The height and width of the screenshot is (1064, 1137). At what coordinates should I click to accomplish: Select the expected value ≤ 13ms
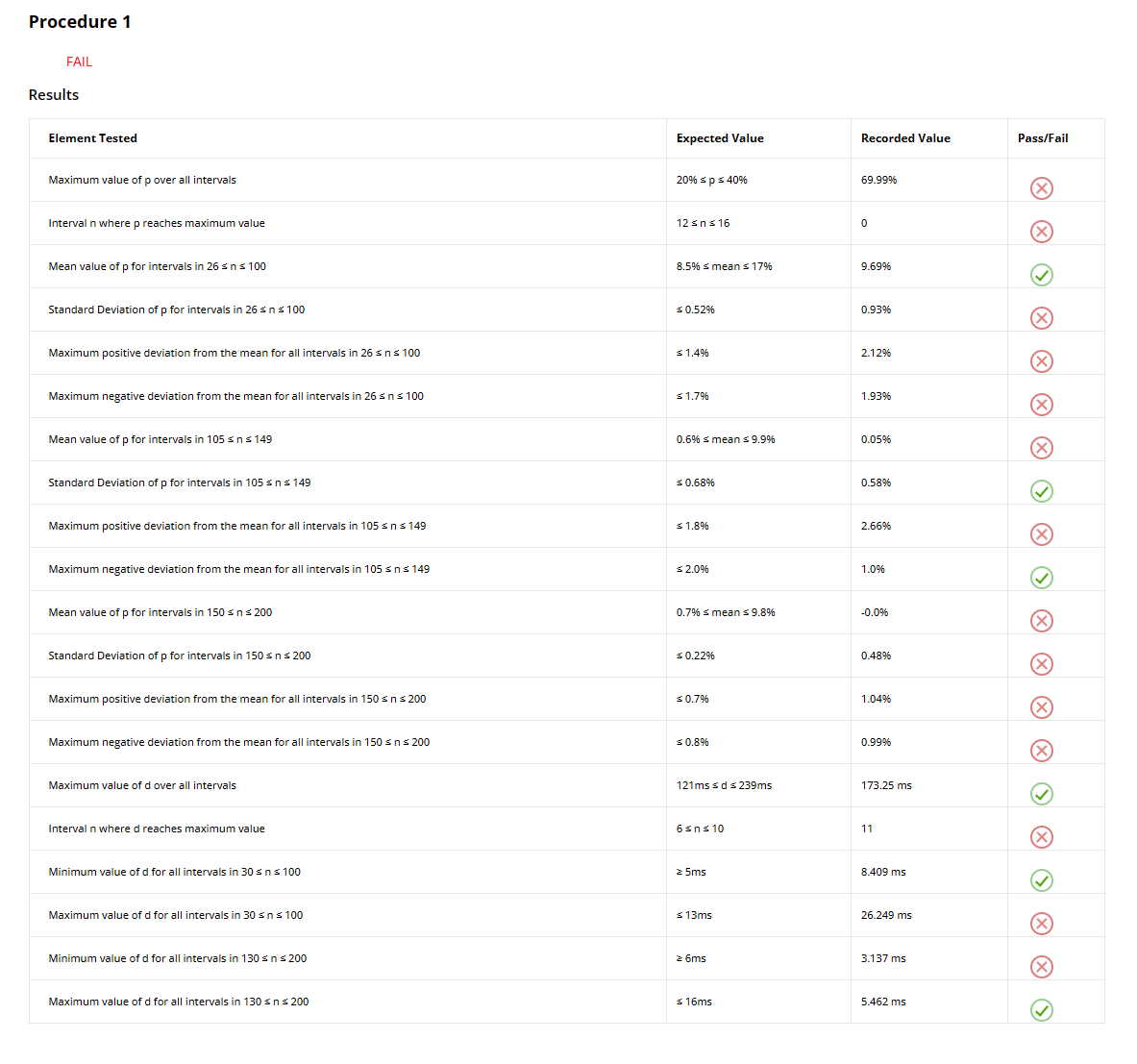695,915
